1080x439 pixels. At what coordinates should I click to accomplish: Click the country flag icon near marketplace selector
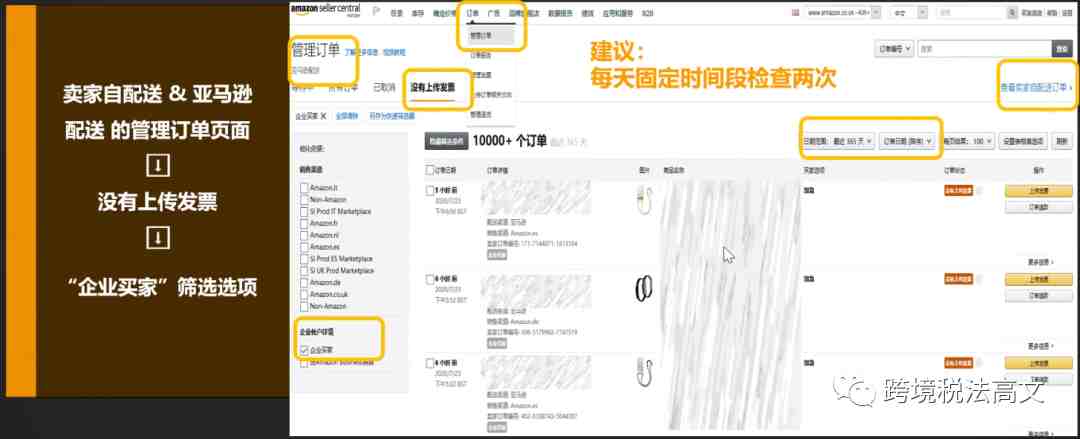(797, 12)
